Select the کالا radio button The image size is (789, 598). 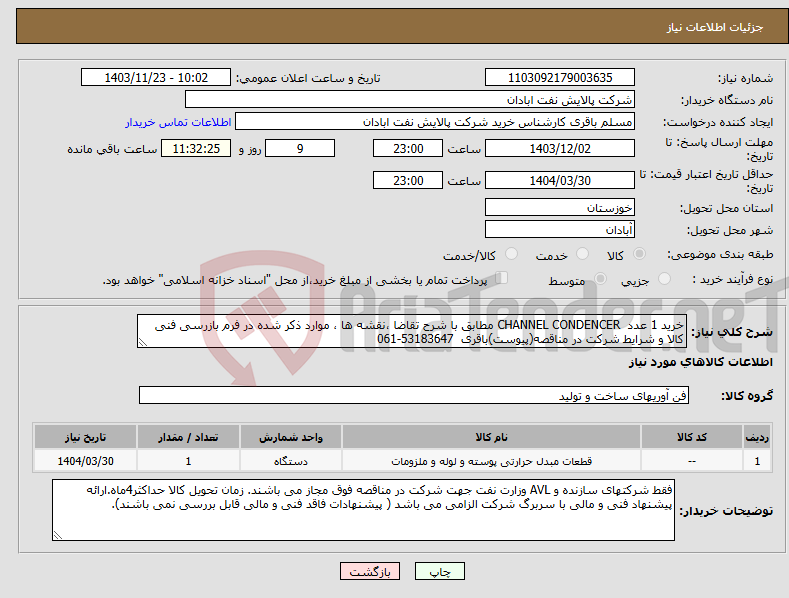[x=639, y=254]
